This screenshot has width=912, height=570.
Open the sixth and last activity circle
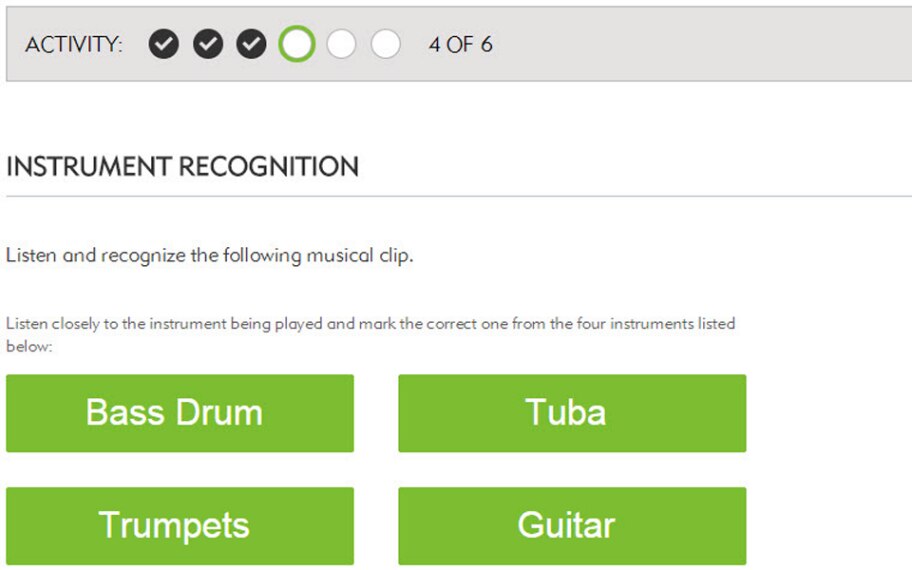(385, 44)
